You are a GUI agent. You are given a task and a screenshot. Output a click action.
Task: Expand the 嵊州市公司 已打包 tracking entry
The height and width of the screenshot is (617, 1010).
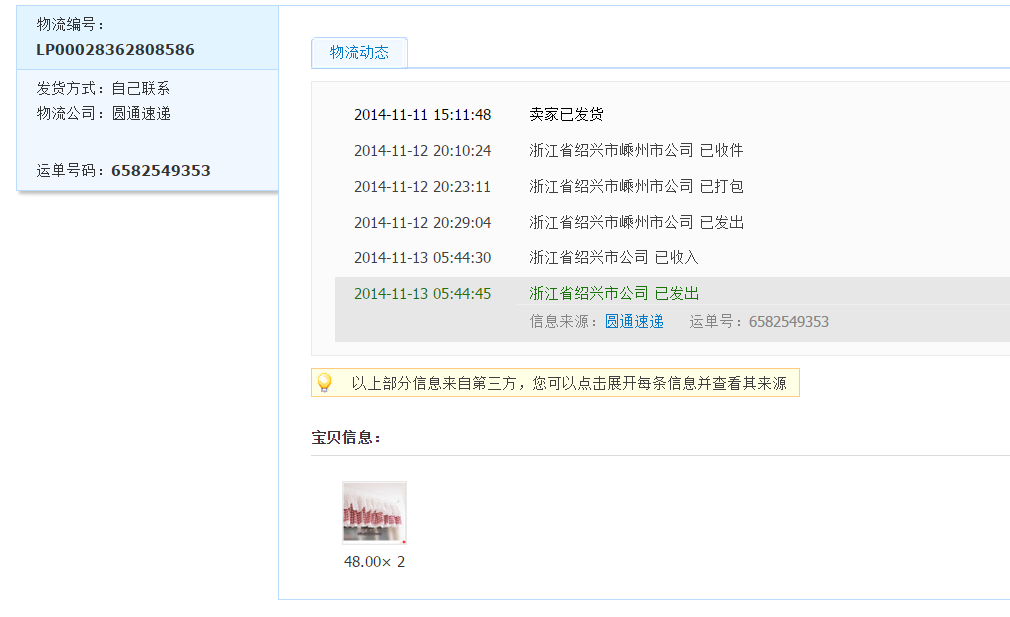[x=636, y=187]
